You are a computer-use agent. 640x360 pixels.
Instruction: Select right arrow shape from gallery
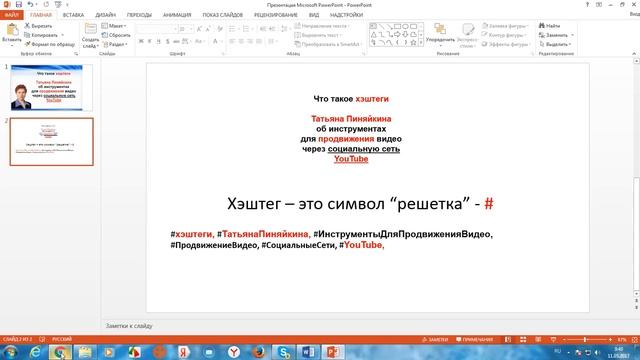[x=397, y=35]
